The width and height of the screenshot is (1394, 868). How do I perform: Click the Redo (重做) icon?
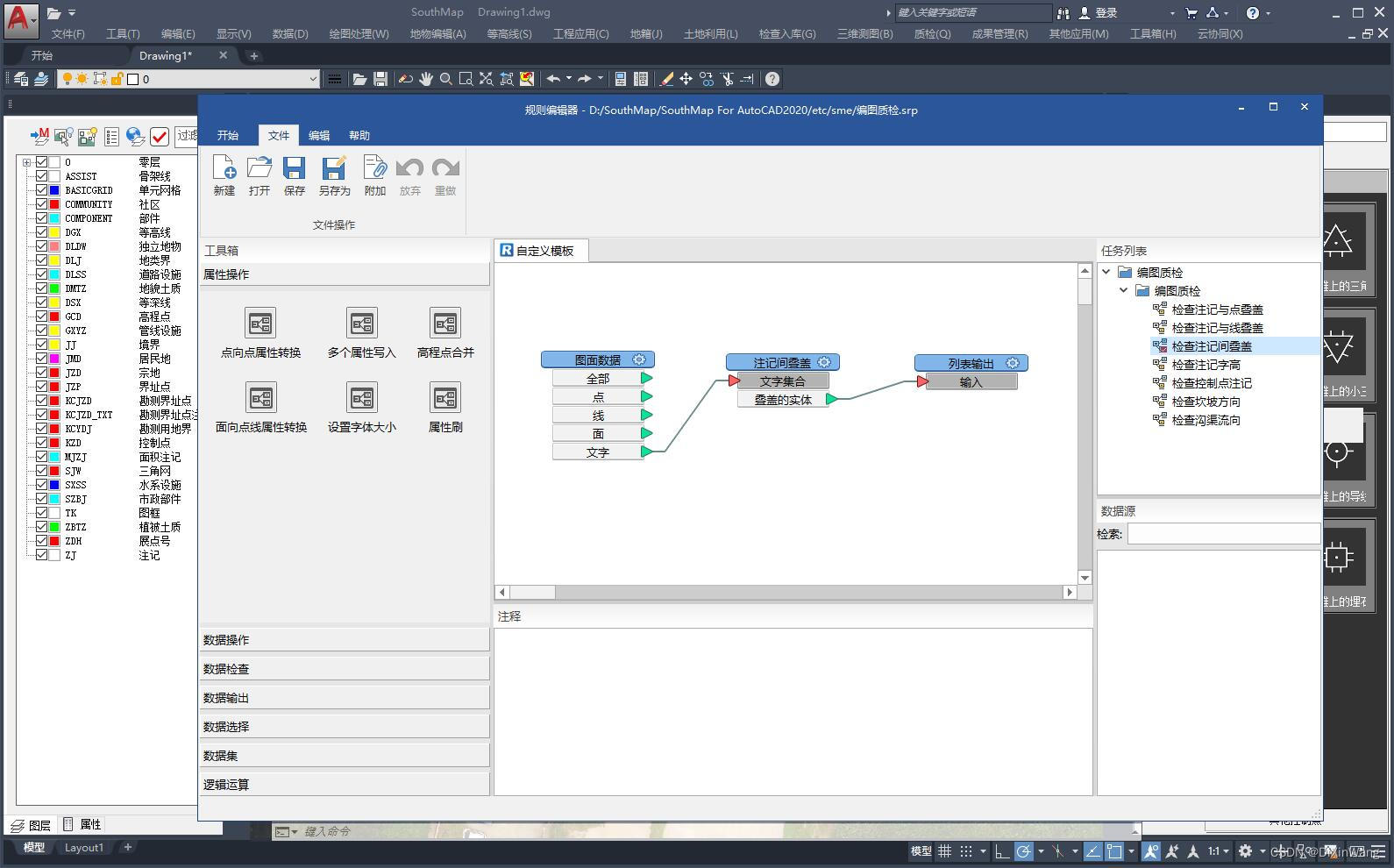click(x=445, y=168)
